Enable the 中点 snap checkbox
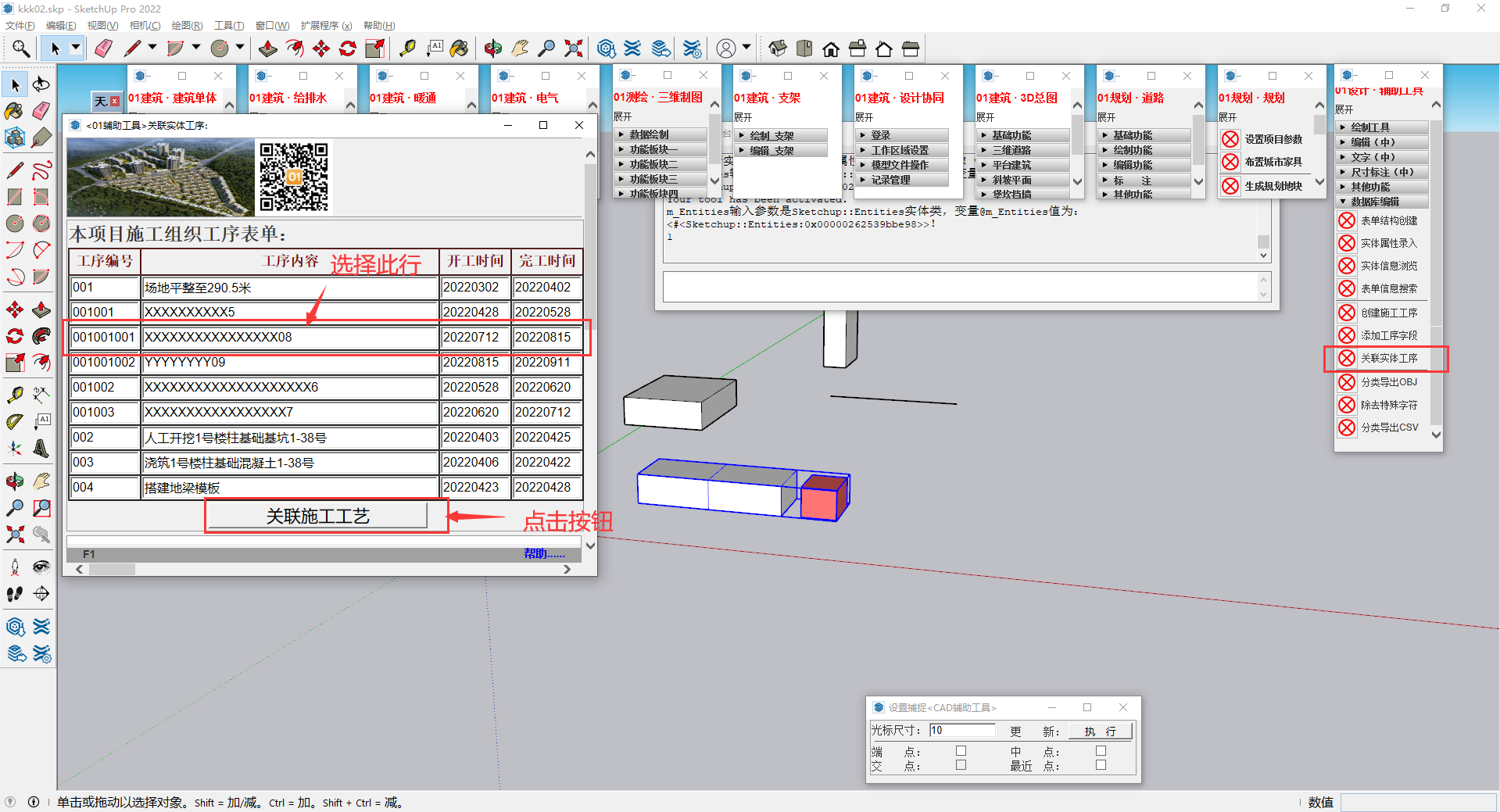The width and height of the screenshot is (1500, 812). pos(1101,751)
